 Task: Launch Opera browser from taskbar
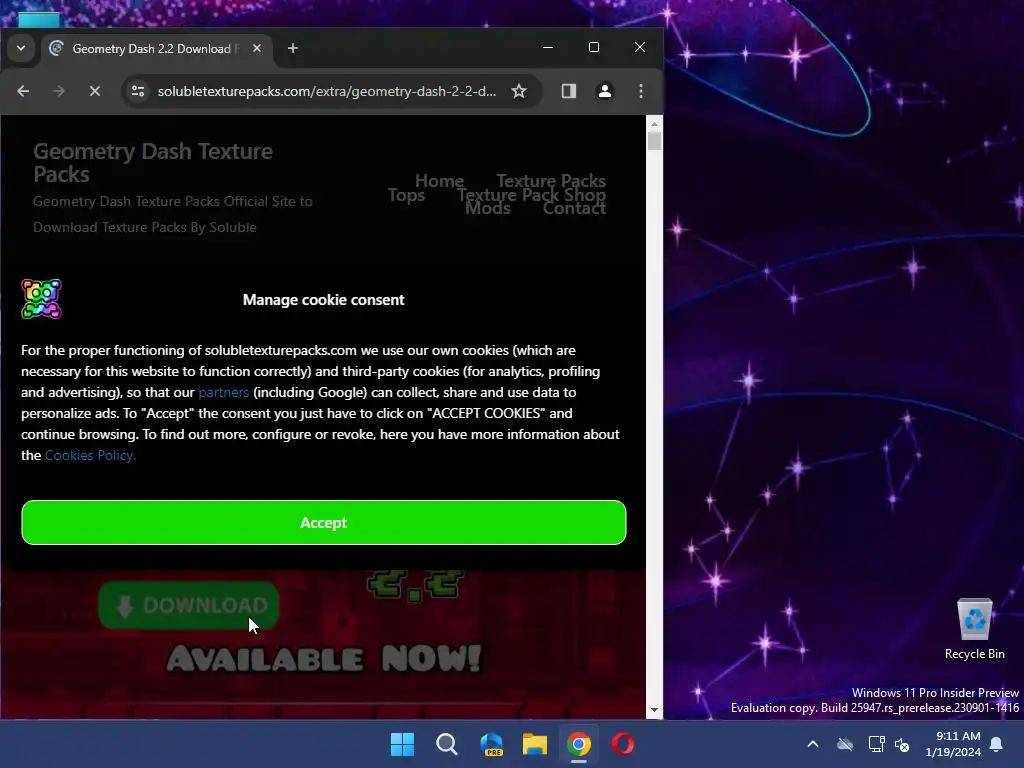[623, 744]
